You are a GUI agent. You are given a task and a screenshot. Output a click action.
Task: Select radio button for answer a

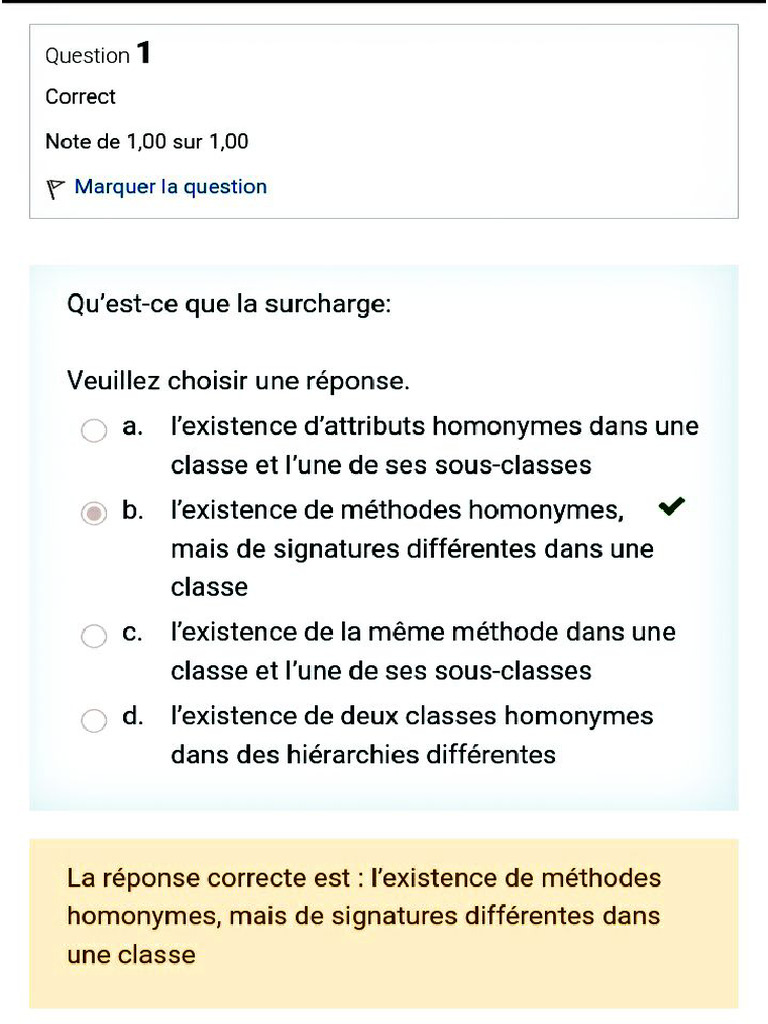point(93,431)
